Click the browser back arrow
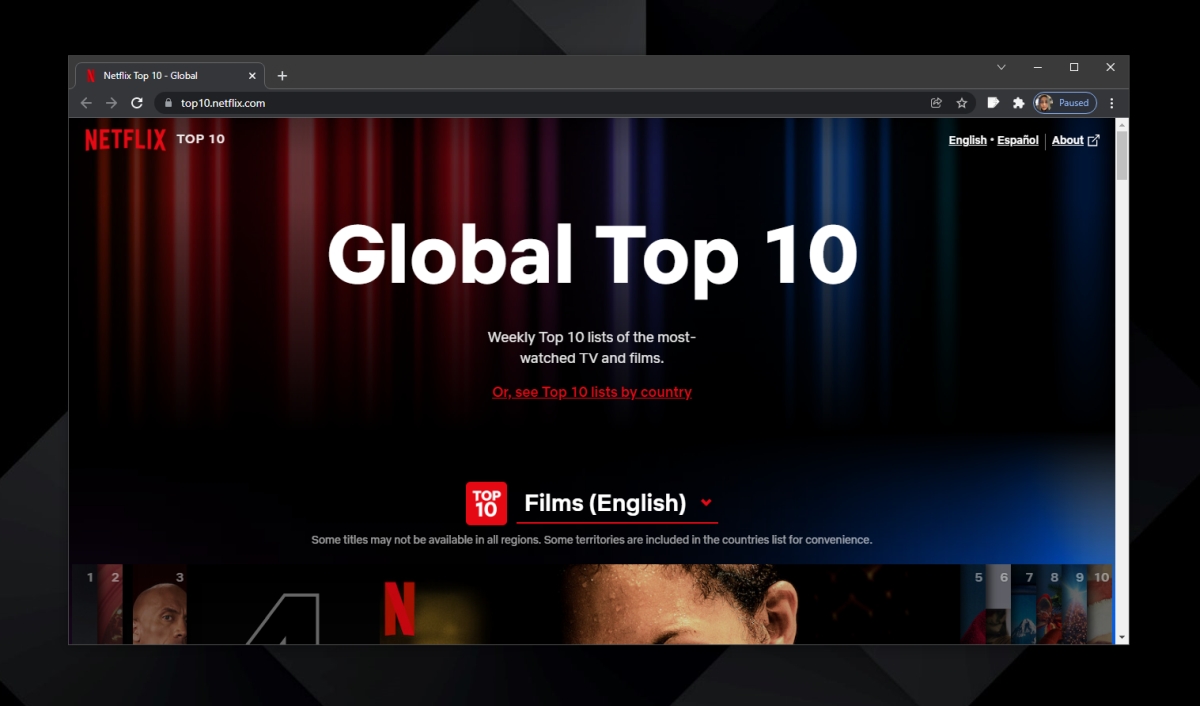1200x706 pixels. pyautogui.click(x=86, y=103)
